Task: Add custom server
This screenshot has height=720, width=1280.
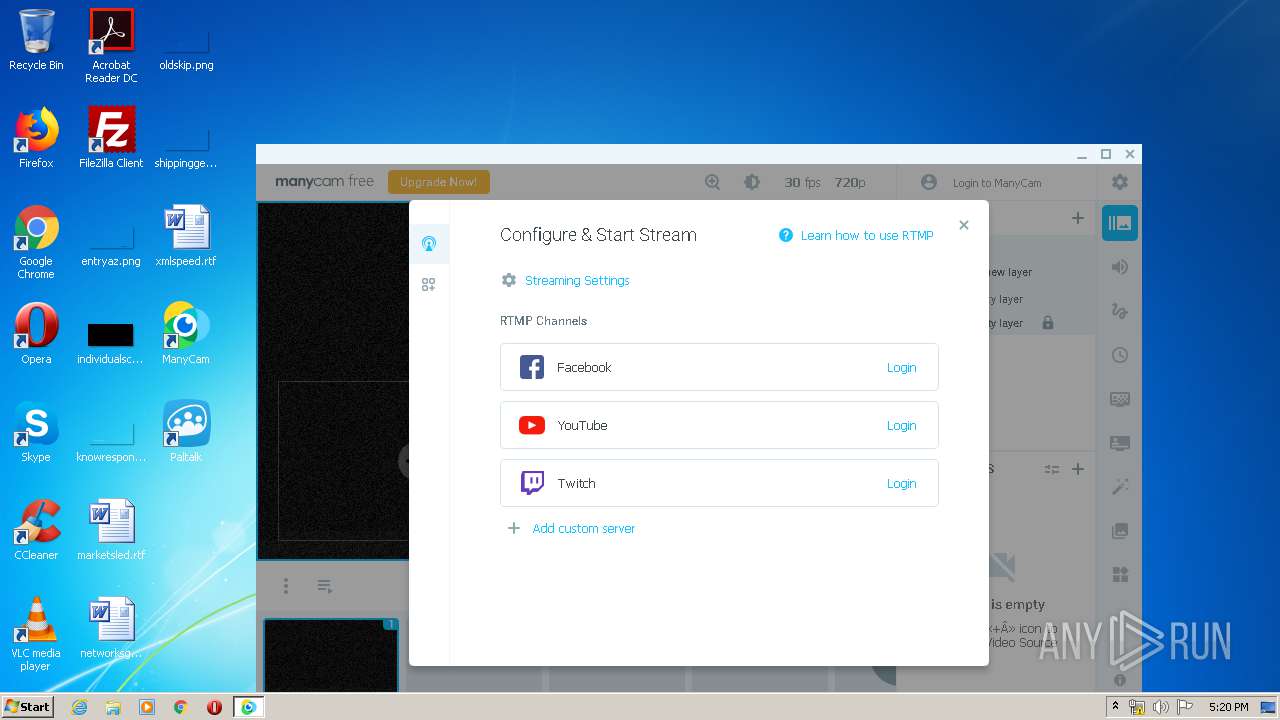Action: [x=583, y=529]
